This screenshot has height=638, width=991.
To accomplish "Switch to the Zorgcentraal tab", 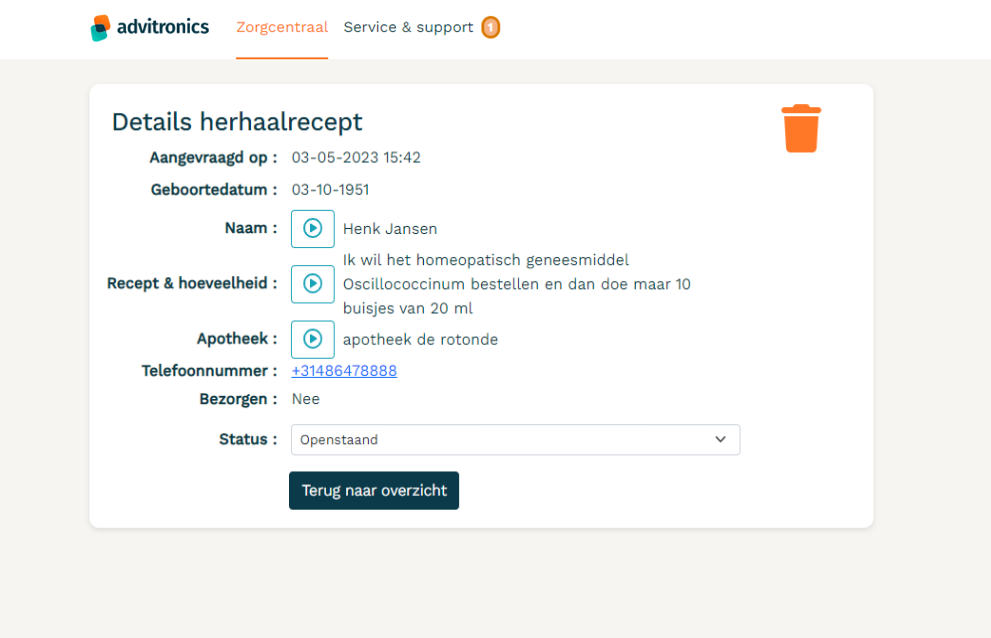I will pos(281,28).
